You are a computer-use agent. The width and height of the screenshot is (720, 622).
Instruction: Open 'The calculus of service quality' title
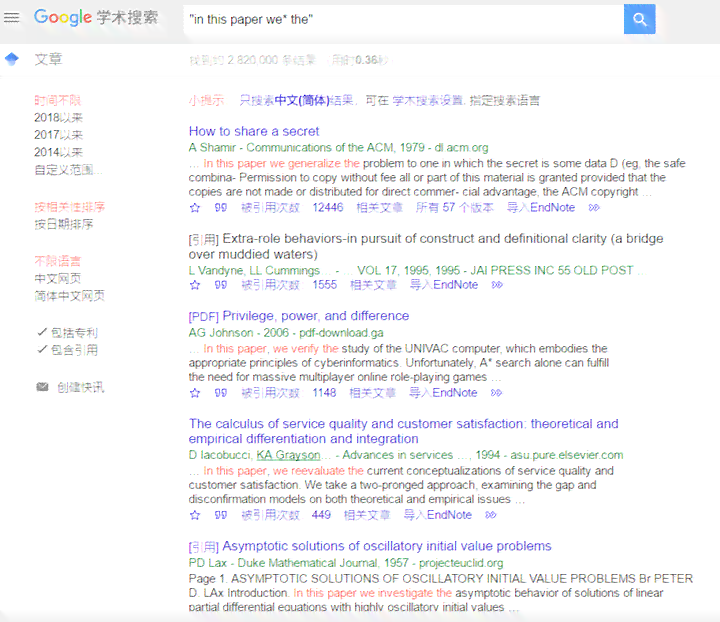click(404, 431)
